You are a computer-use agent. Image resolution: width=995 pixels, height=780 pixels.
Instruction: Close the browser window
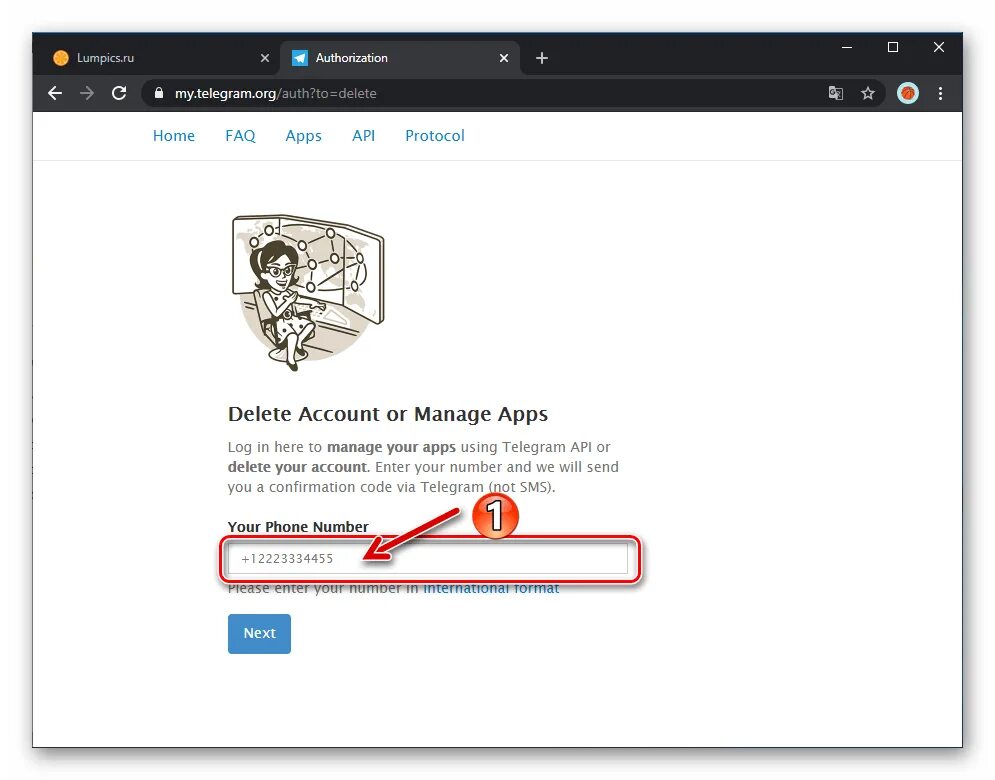[x=939, y=48]
